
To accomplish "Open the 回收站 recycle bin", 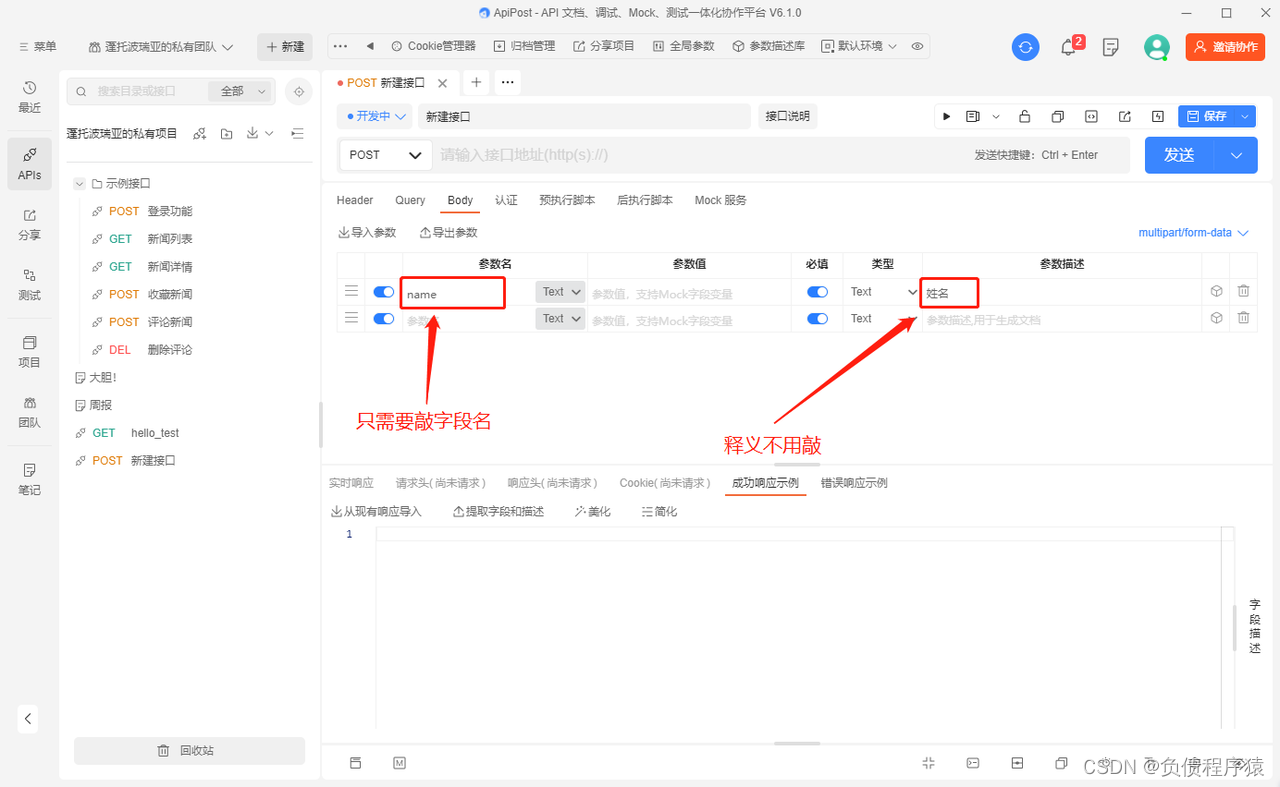I will coord(189,751).
